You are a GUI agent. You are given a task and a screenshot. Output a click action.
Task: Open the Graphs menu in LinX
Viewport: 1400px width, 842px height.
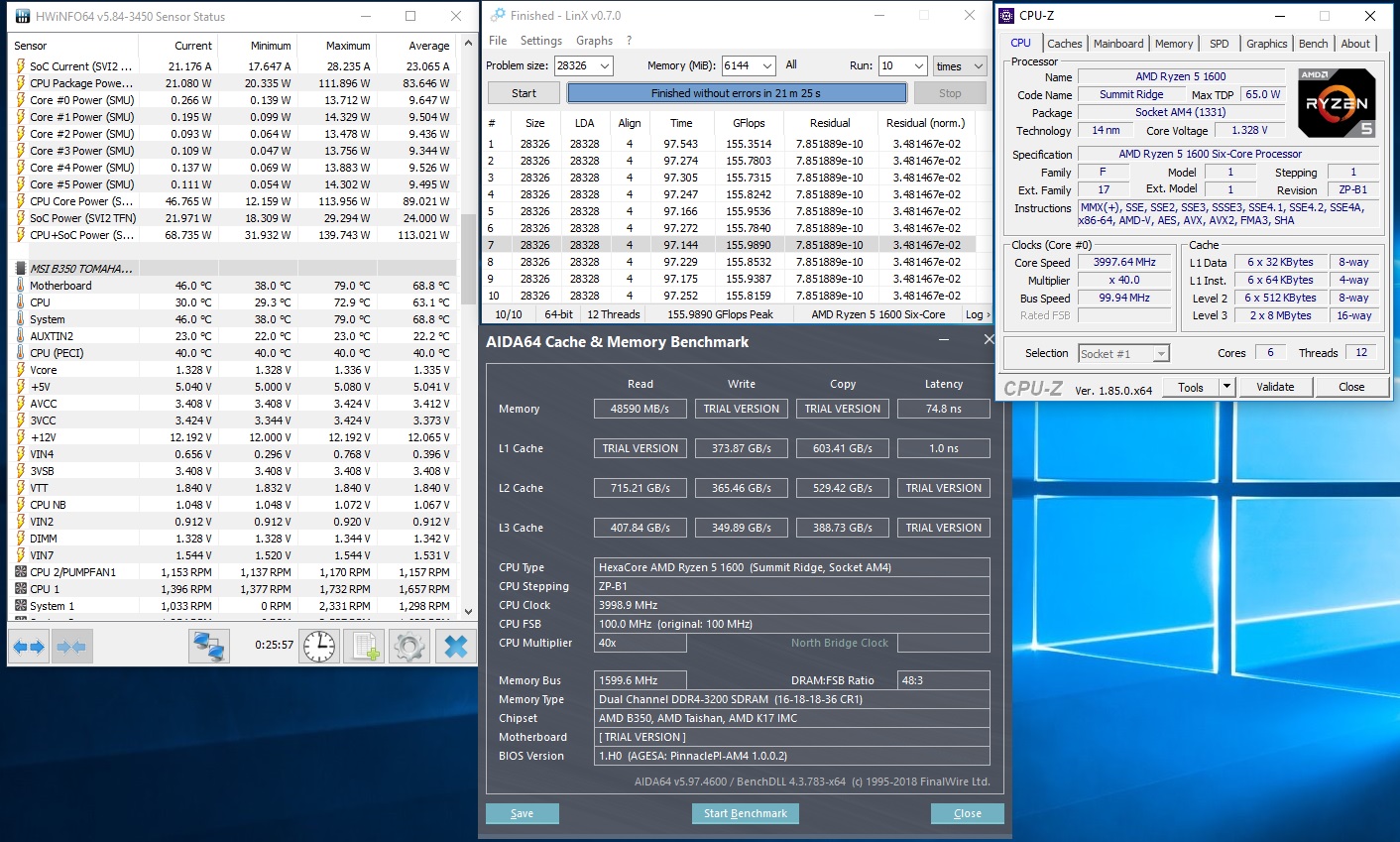[x=594, y=41]
